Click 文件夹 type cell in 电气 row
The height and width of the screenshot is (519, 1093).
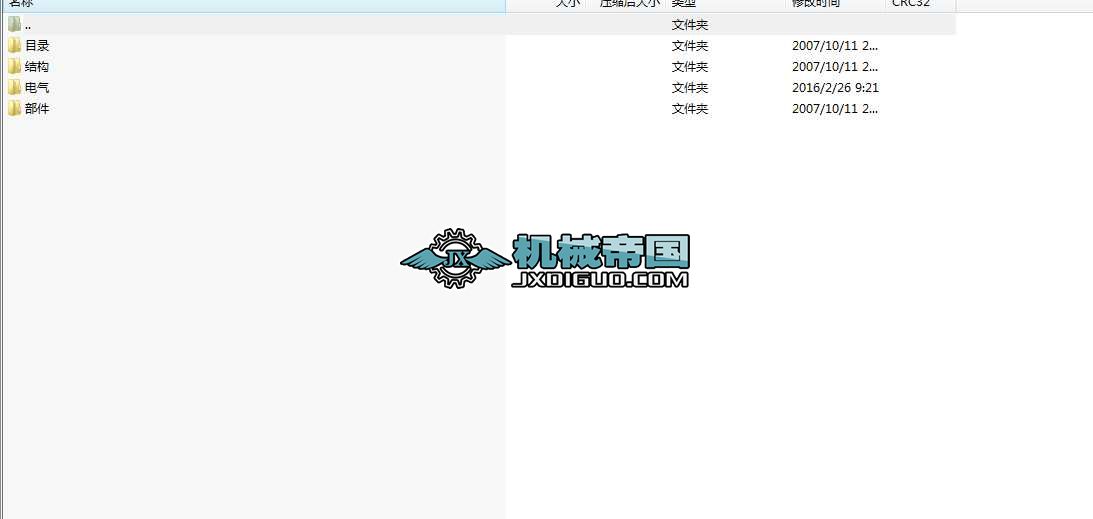(690, 88)
